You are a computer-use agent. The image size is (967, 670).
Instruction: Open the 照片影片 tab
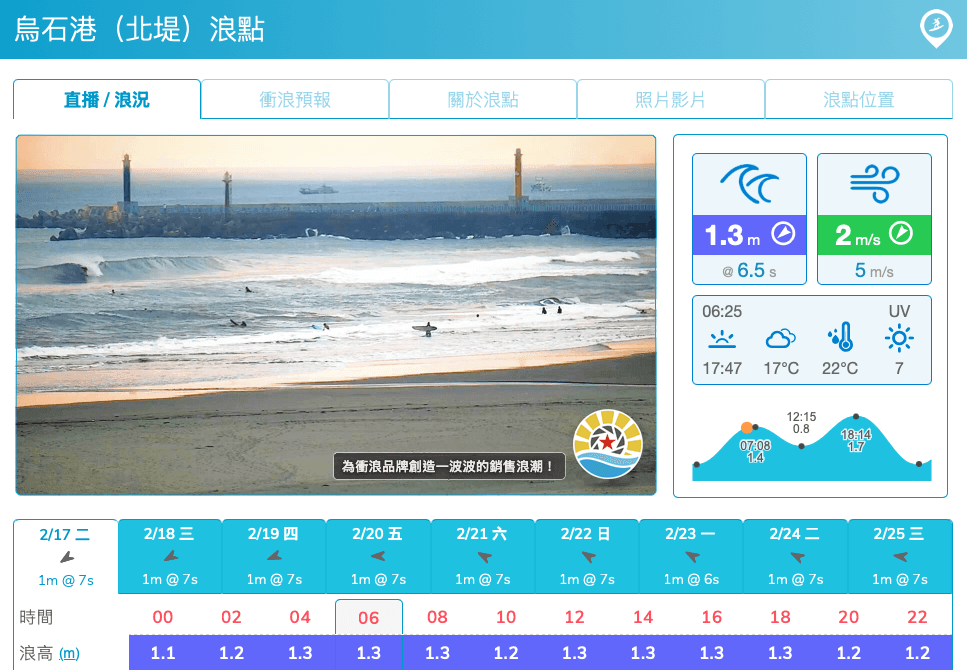click(x=671, y=100)
